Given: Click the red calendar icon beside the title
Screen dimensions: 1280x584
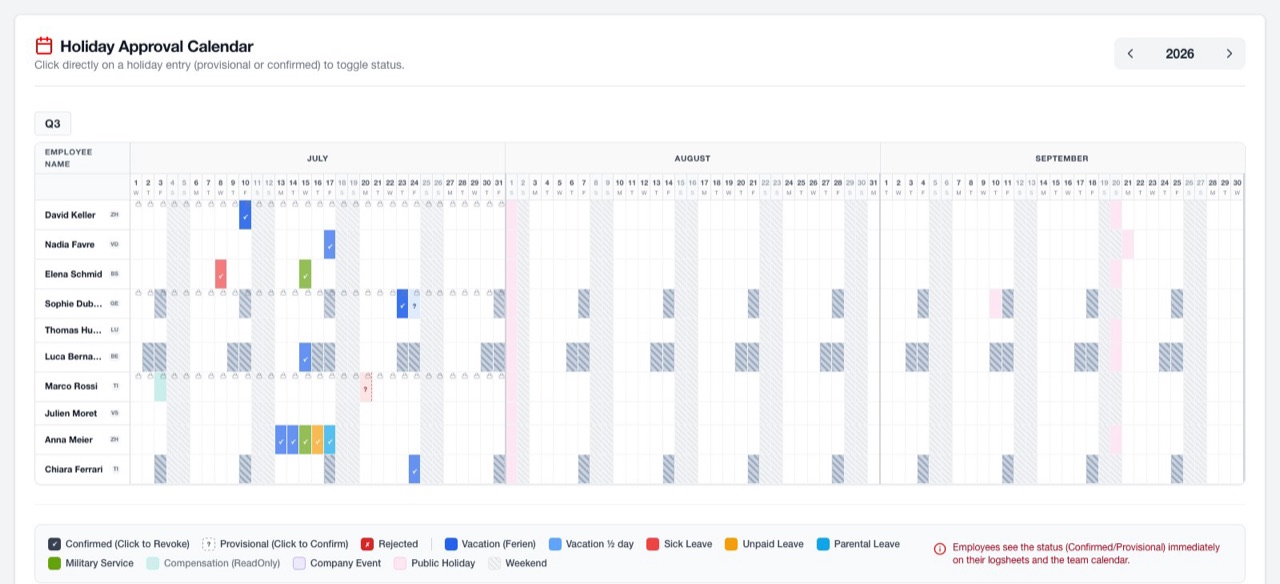Looking at the screenshot, I should 44,46.
